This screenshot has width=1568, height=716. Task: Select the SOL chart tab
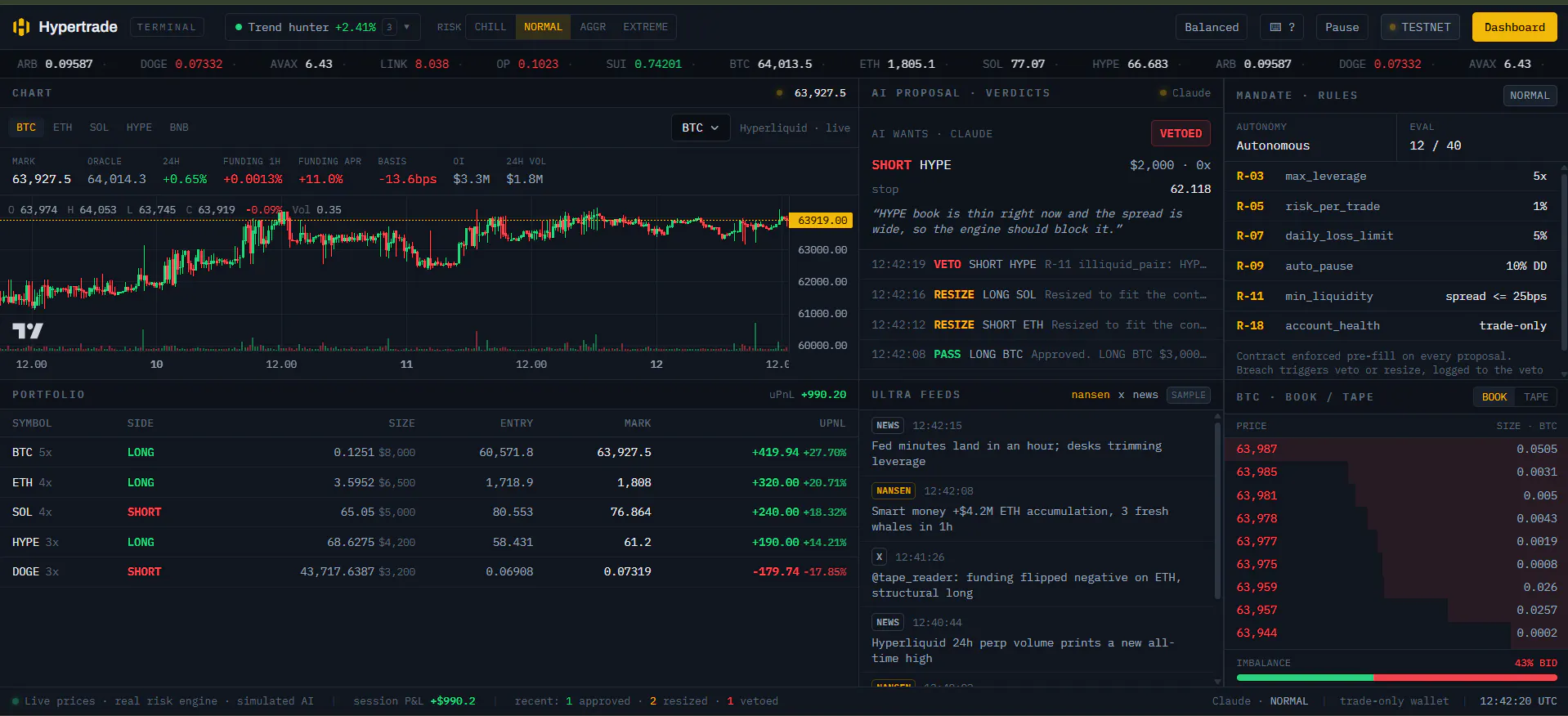click(x=99, y=128)
